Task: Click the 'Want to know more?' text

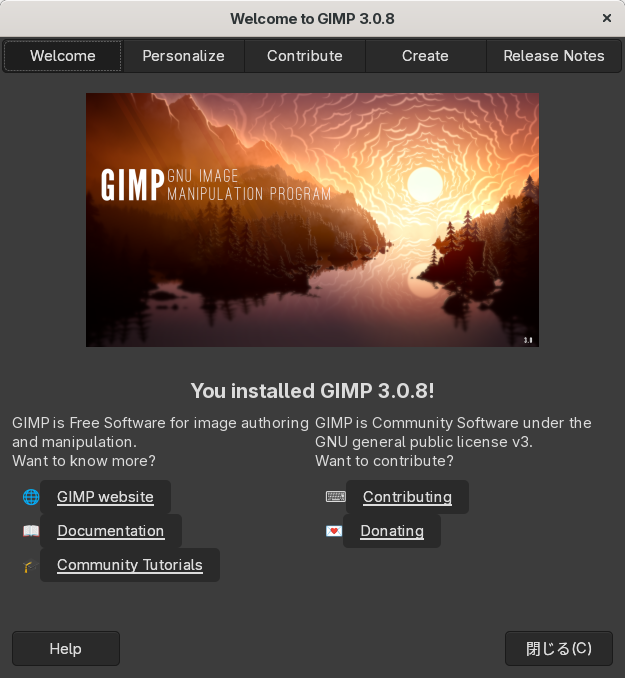Action: click(84, 461)
